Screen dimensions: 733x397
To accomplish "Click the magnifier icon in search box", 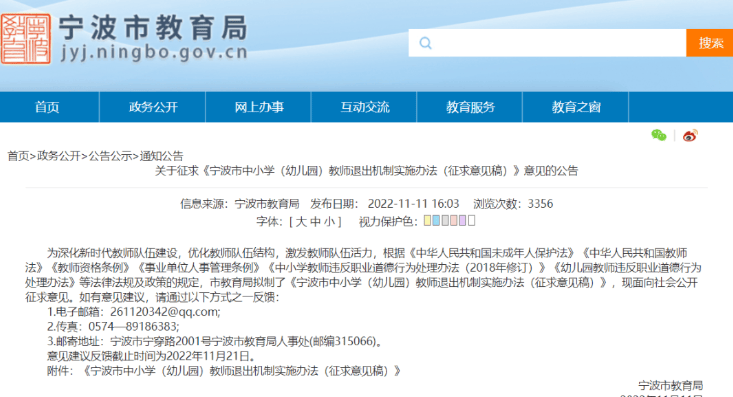I will (425, 43).
